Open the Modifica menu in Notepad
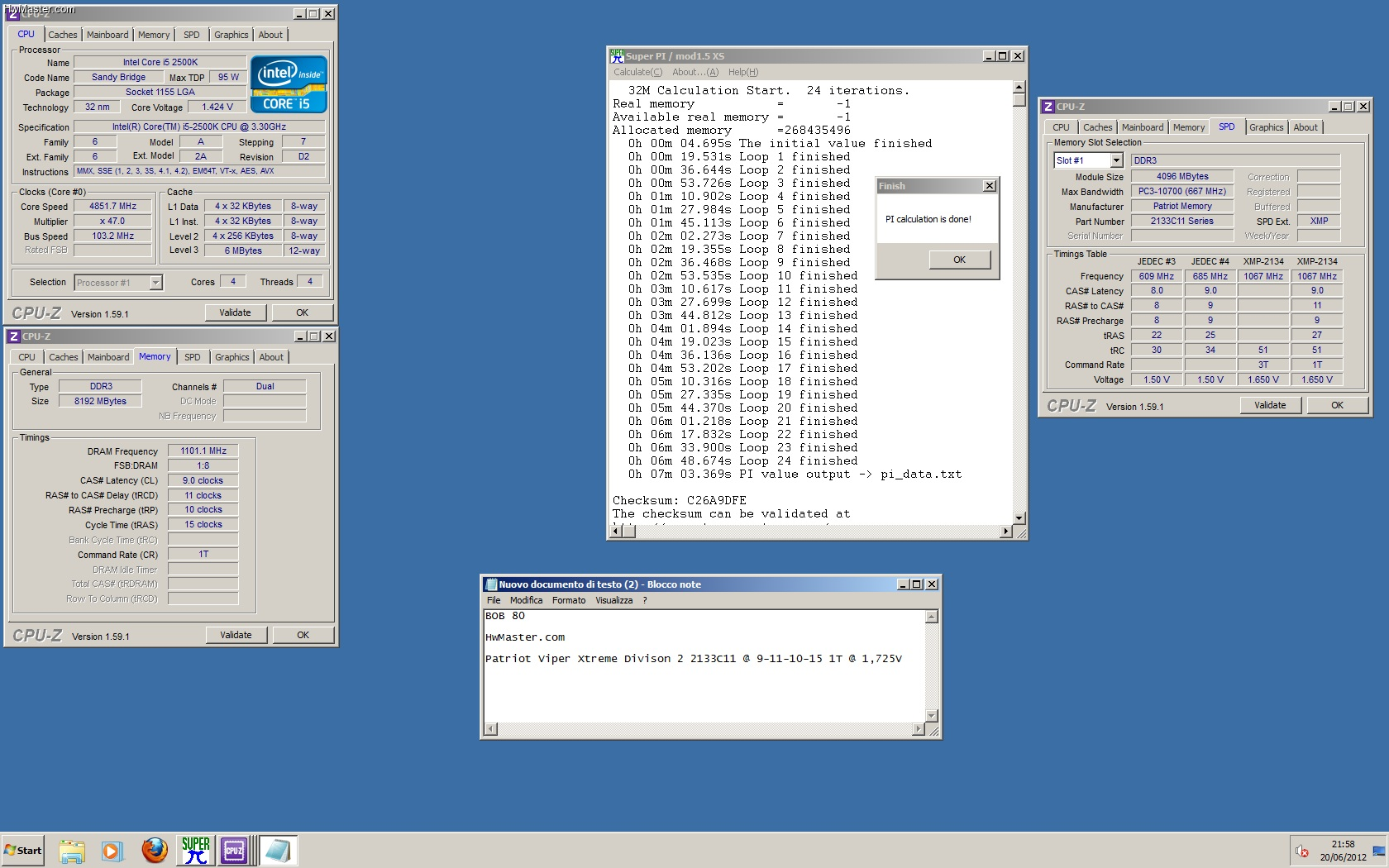Image resolution: width=1389 pixels, height=868 pixels. click(526, 600)
